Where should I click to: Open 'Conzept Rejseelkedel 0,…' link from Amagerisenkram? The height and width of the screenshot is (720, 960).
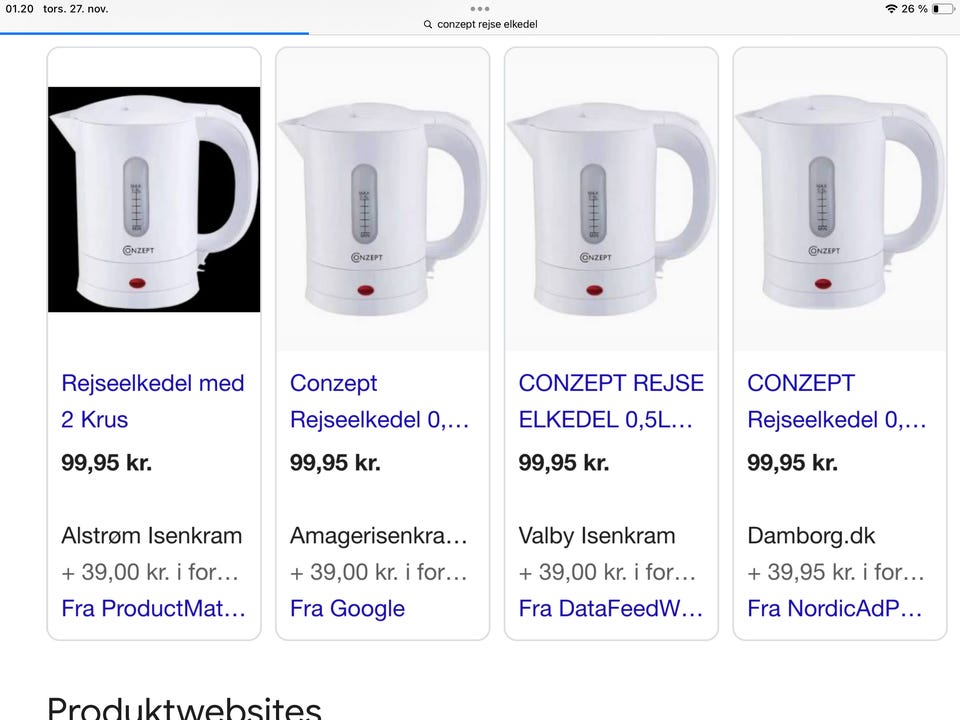pyautogui.click(x=380, y=401)
